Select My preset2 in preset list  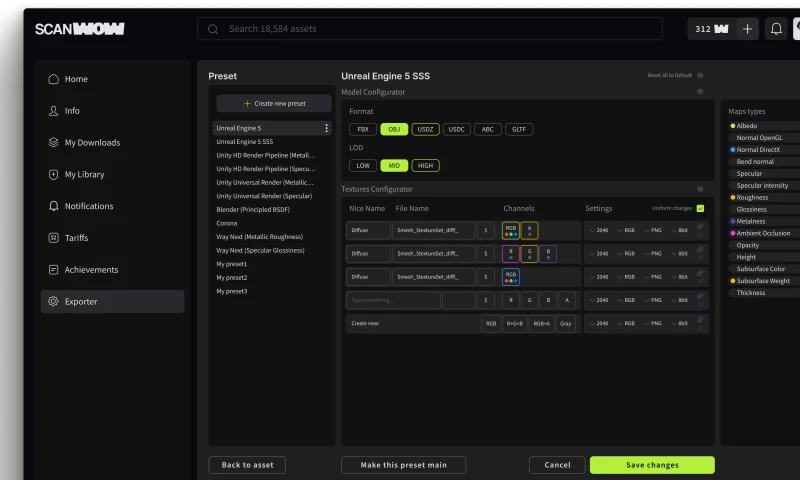pyautogui.click(x=232, y=277)
